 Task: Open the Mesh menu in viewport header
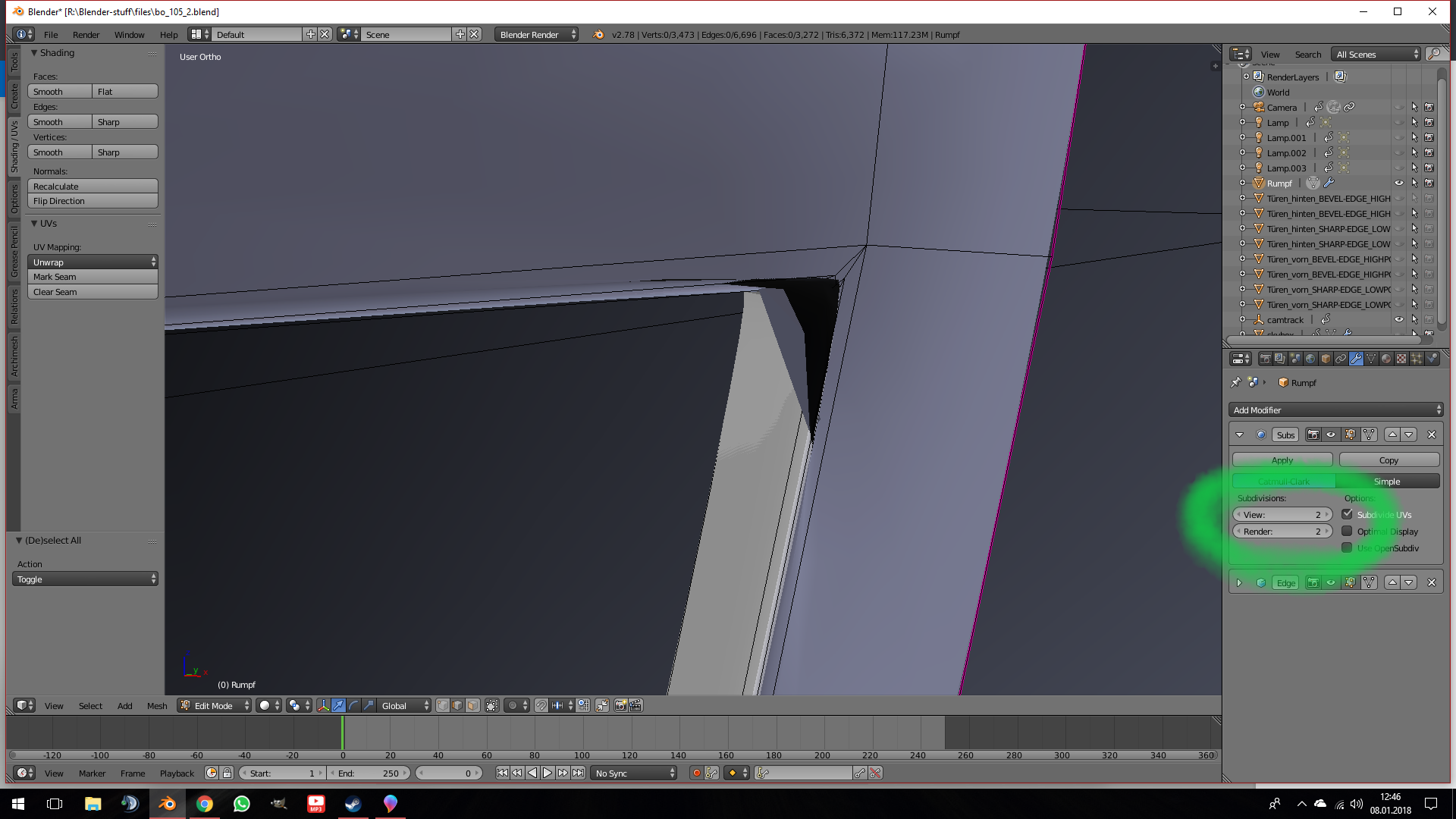click(x=157, y=706)
